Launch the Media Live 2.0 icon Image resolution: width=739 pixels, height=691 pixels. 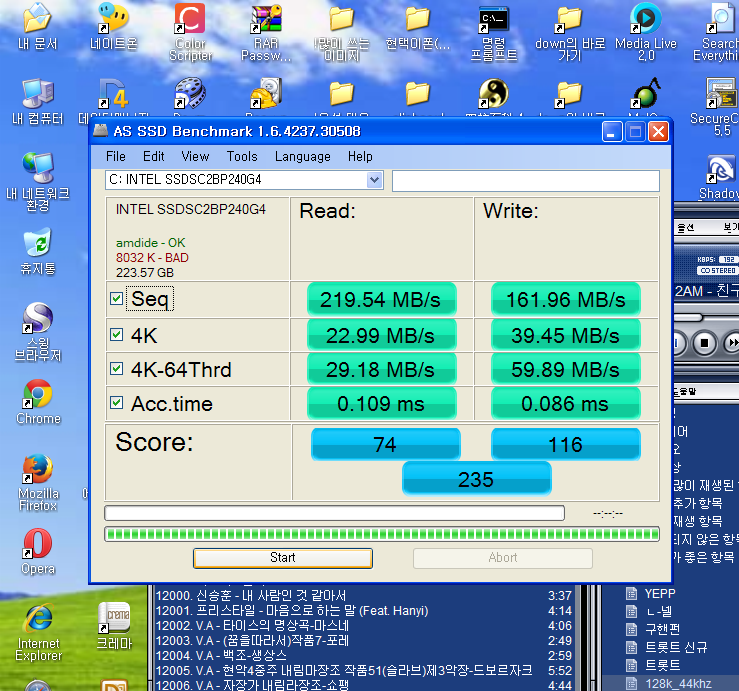(x=646, y=32)
